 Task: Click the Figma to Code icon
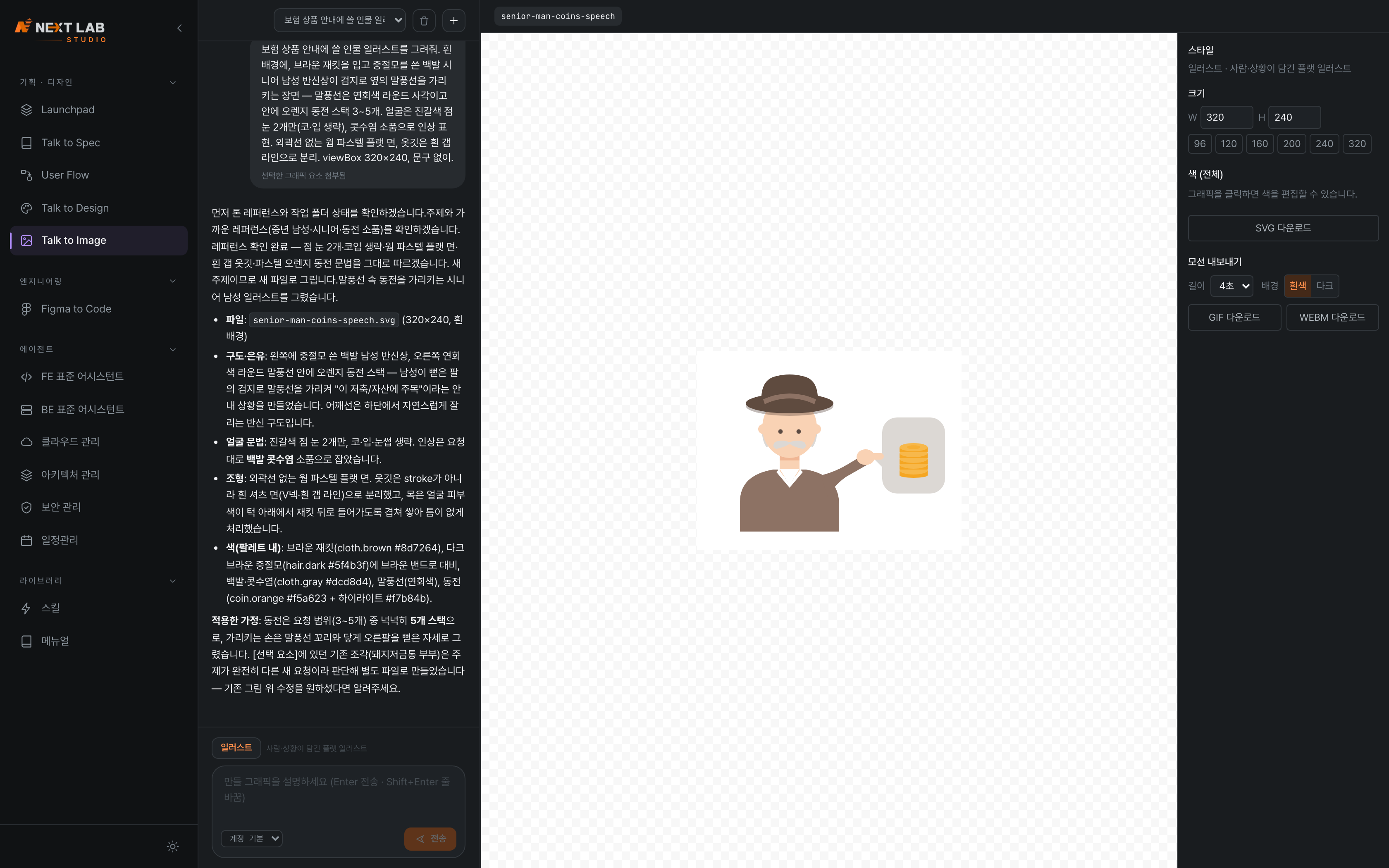point(26,309)
